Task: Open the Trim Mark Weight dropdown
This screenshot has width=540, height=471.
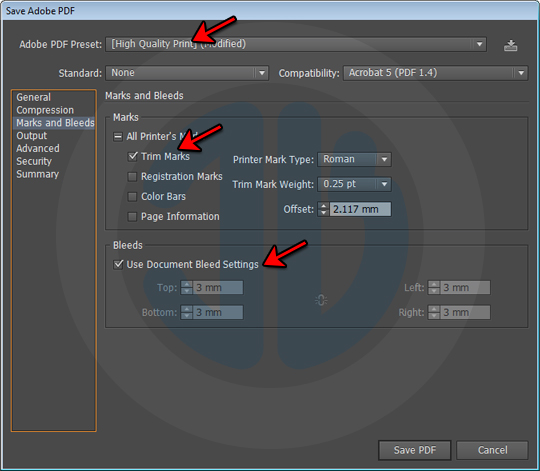Action: 354,184
